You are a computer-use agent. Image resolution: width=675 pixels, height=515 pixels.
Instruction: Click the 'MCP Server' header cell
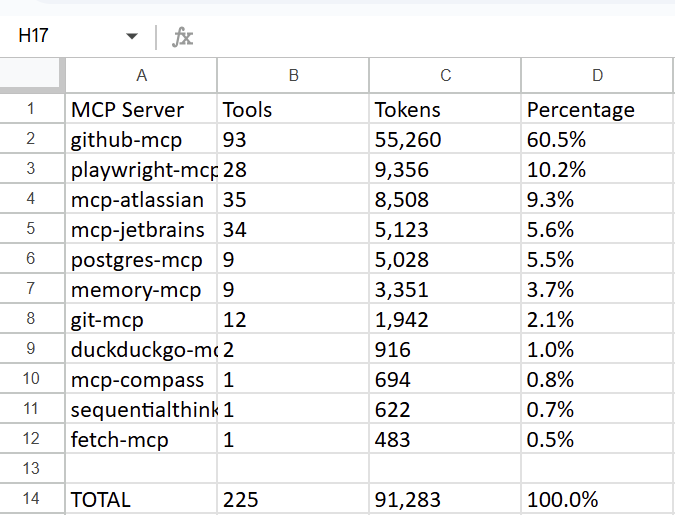pos(141,109)
